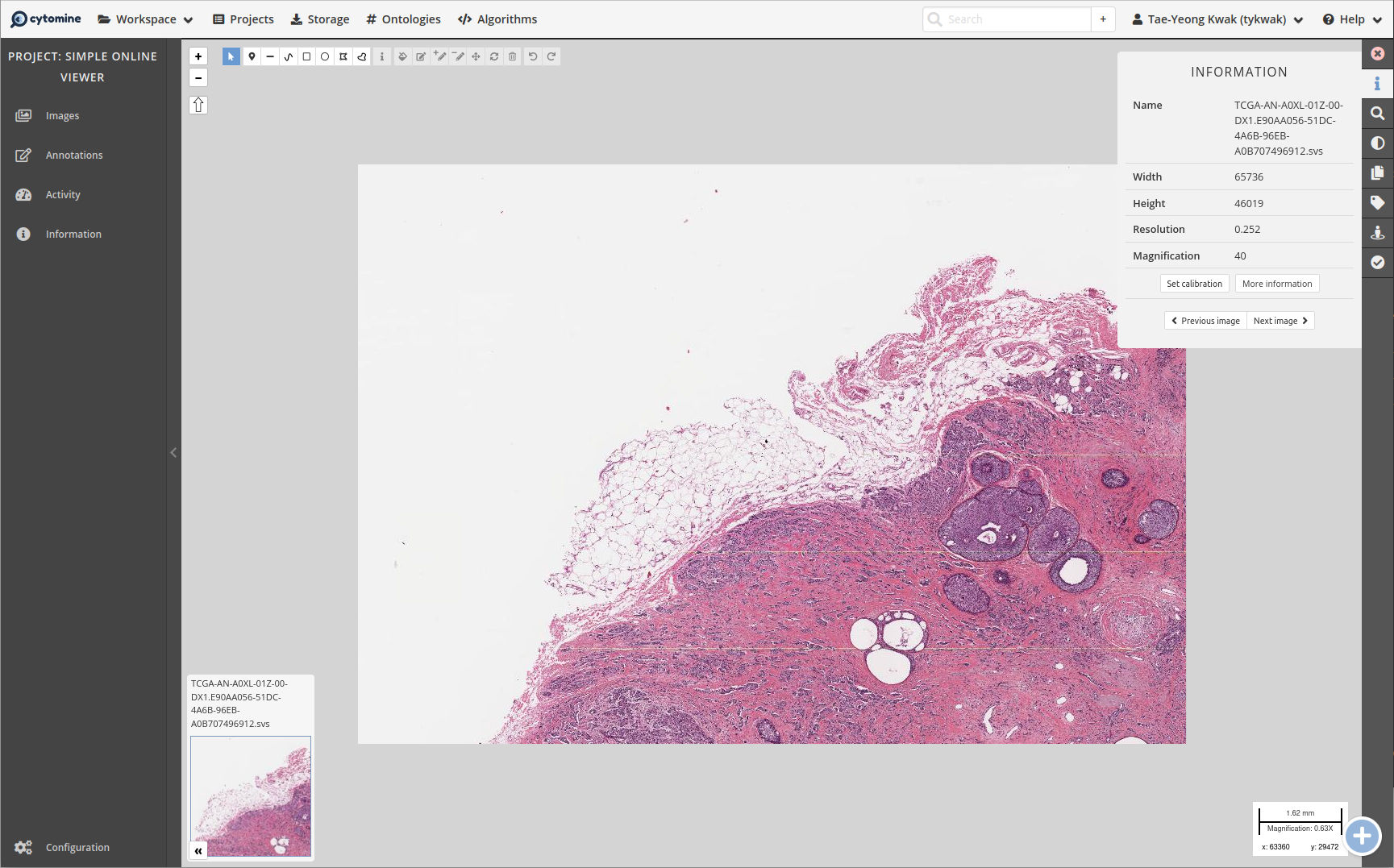Open the Projects menu
This screenshot has width=1394, height=868.
pos(243,19)
